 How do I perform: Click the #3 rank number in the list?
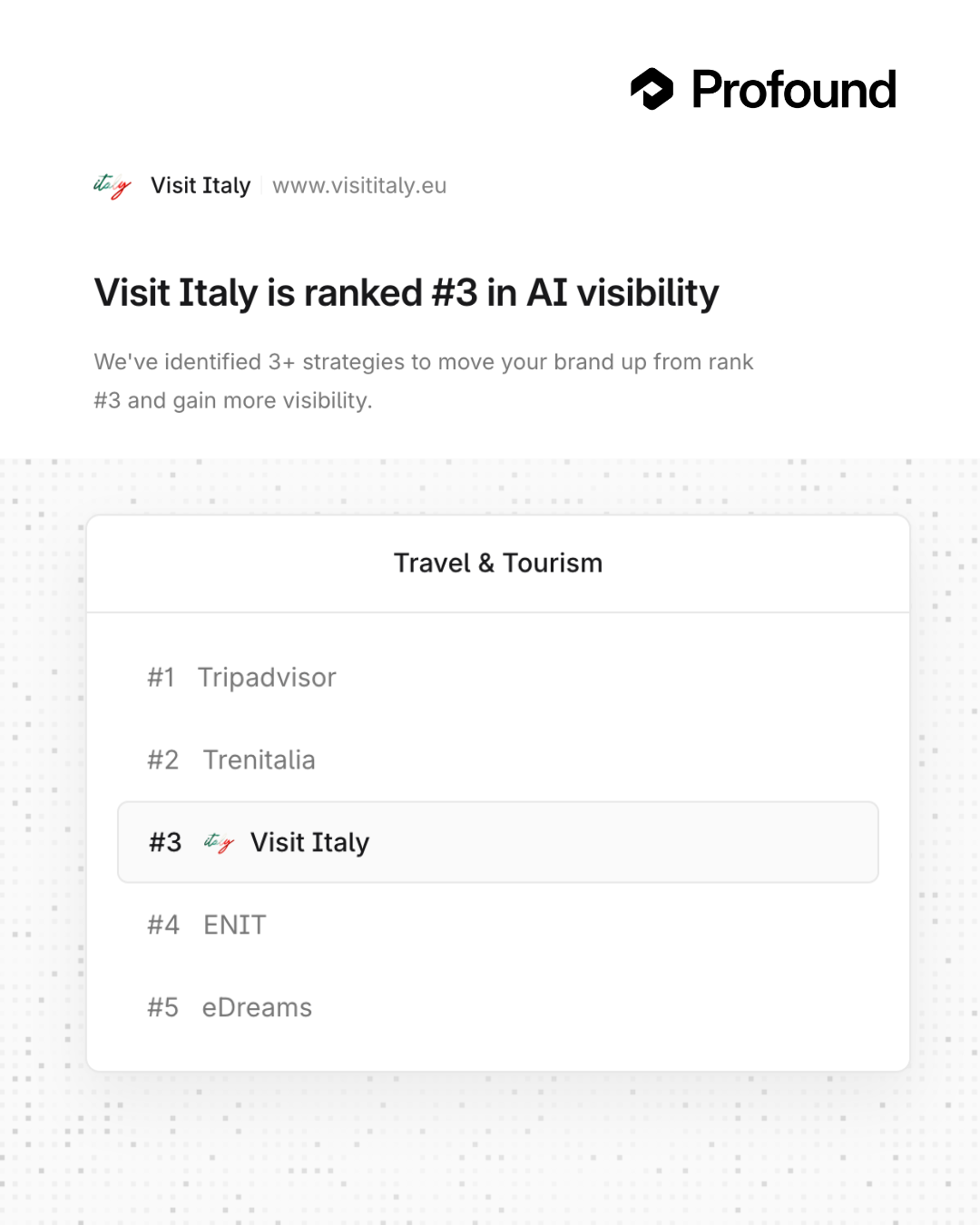[165, 843]
